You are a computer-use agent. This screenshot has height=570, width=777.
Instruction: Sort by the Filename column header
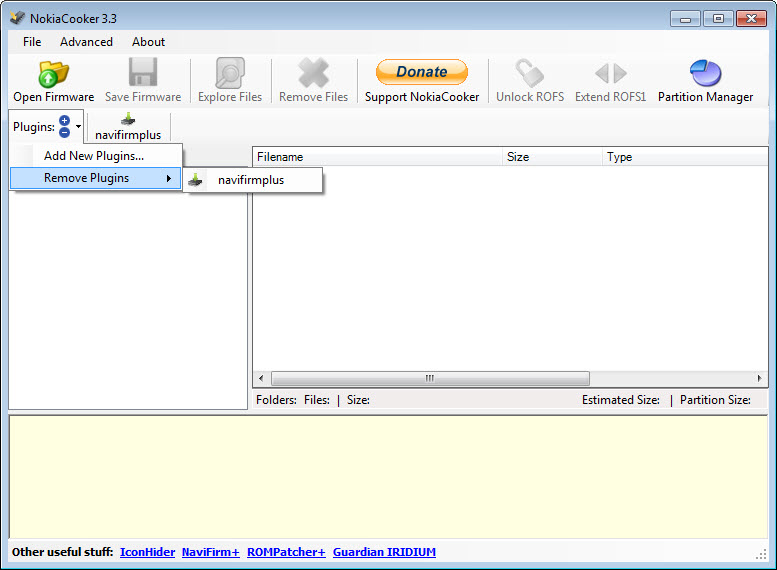(x=378, y=157)
